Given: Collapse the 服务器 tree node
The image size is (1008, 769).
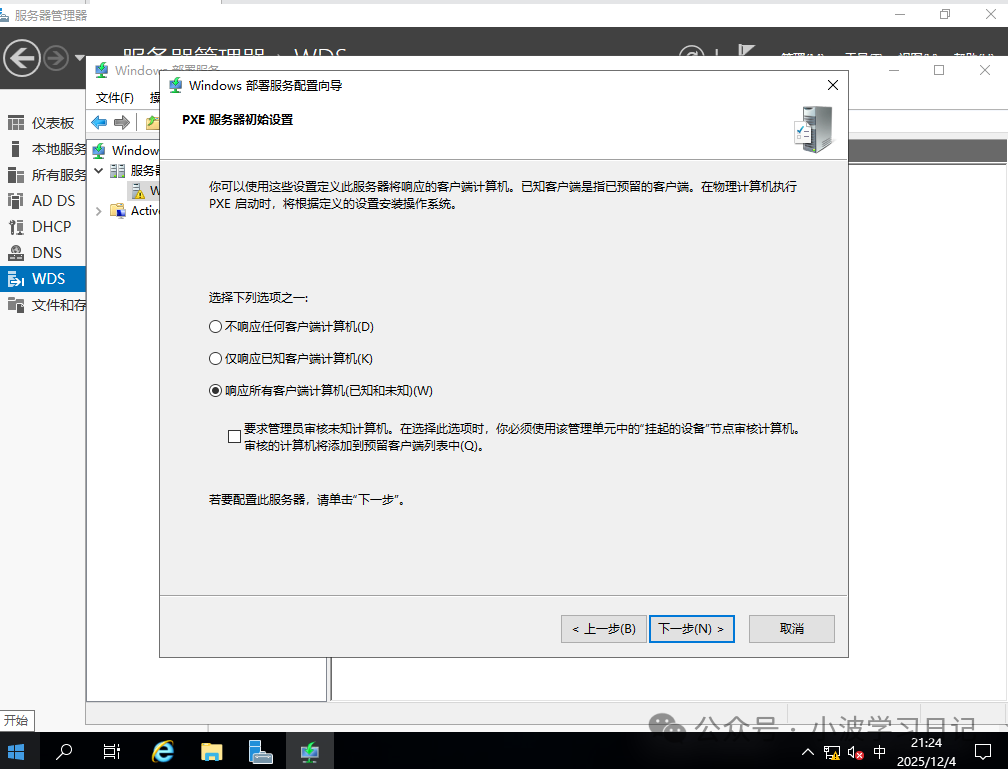Looking at the screenshot, I should pyautogui.click(x=98, y=170).
